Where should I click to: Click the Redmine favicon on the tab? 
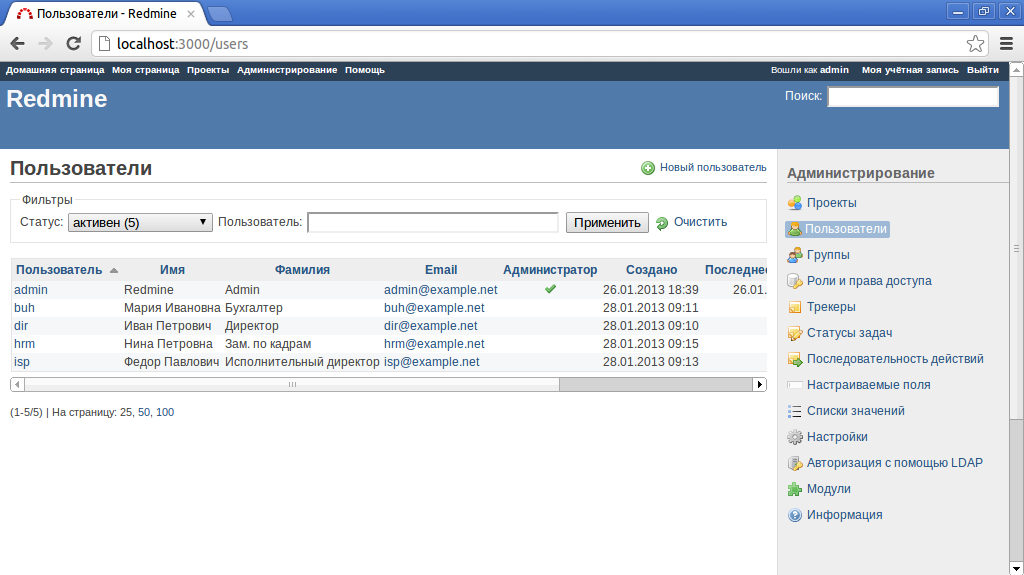tap(24, 14)
